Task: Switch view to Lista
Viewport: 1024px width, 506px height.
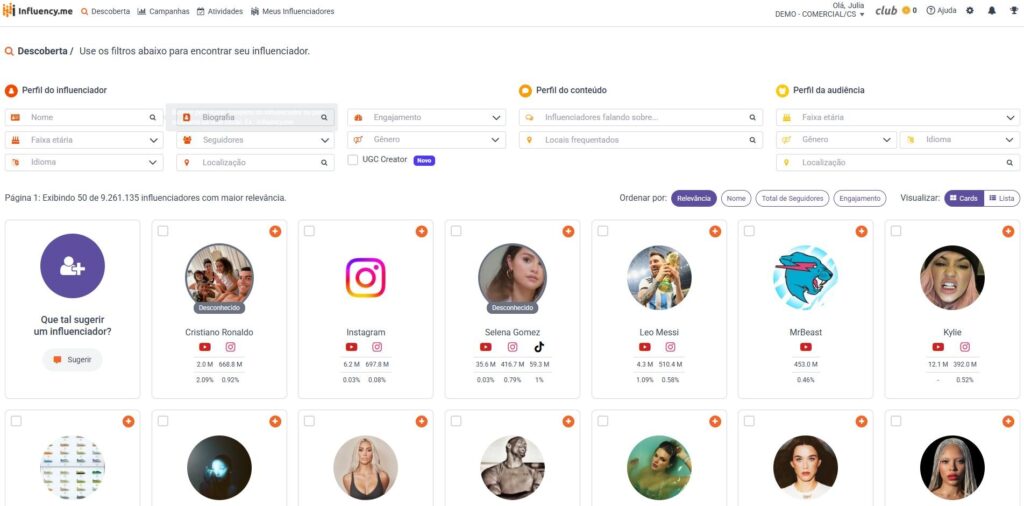Action: (x=1002, y=198)
